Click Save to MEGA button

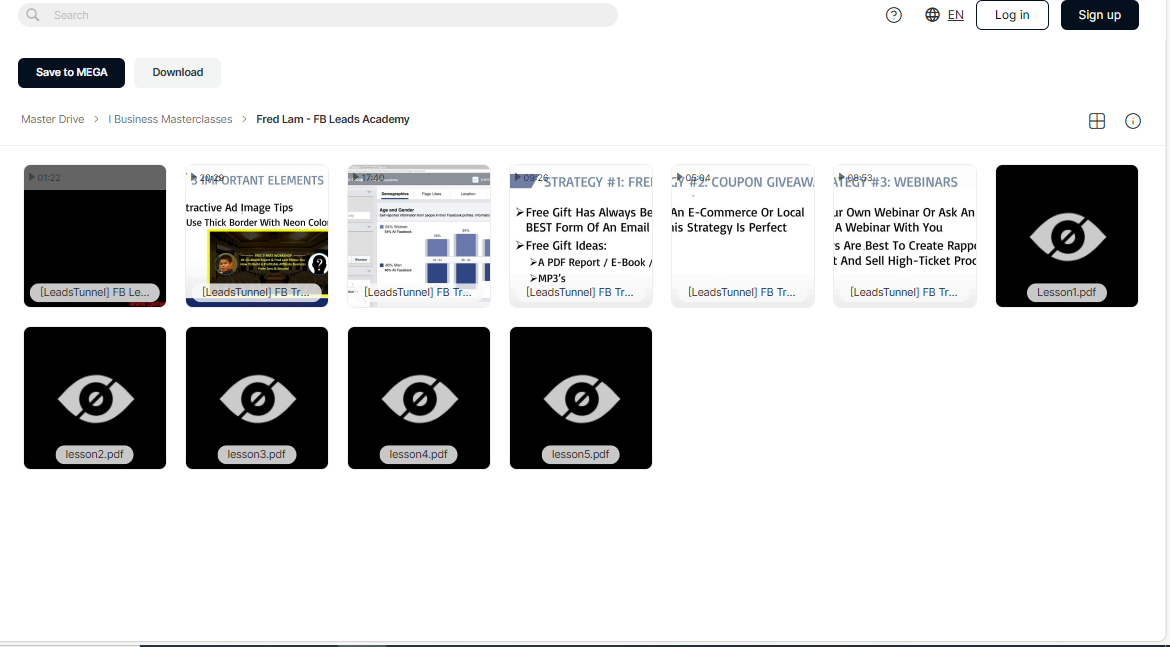tap(72, 72)
